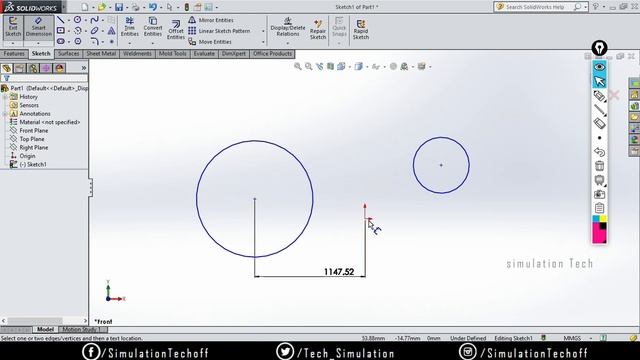Select the Corner Rectangle tool

tap(60, 31)
